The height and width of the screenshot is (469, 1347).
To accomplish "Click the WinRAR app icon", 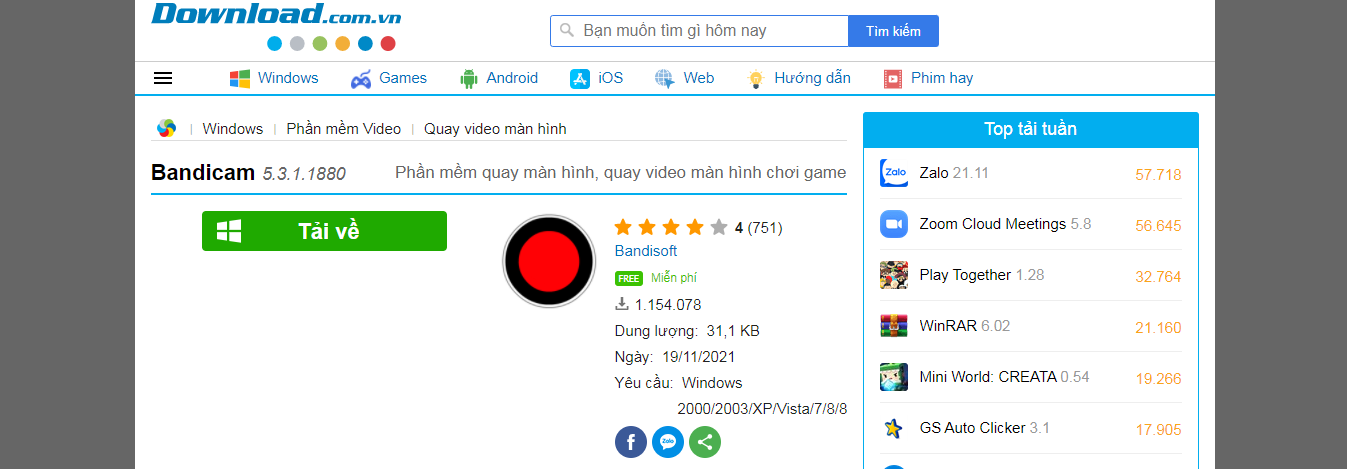I will coord(894,326).
